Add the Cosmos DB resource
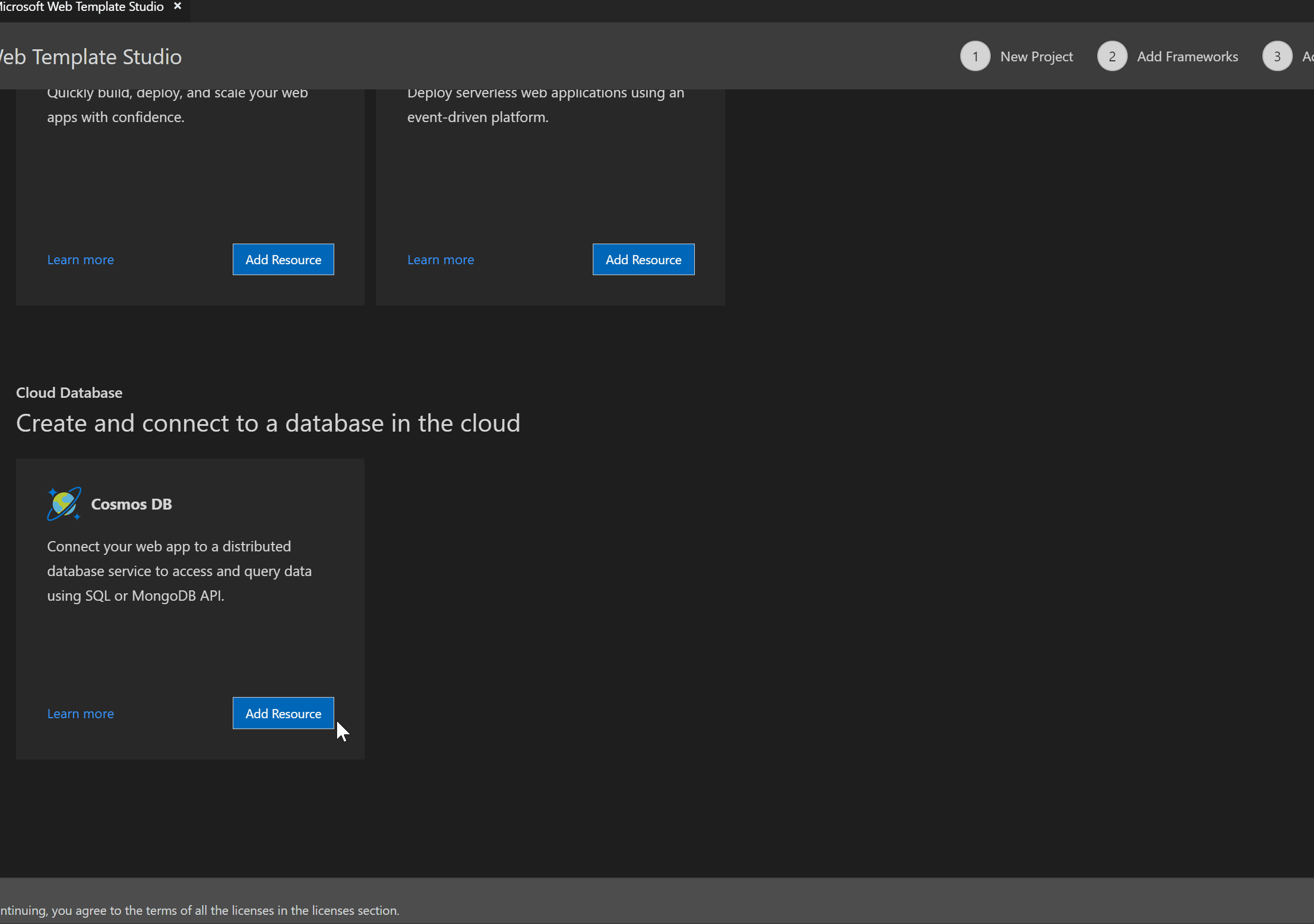 [x=283, y=713]
